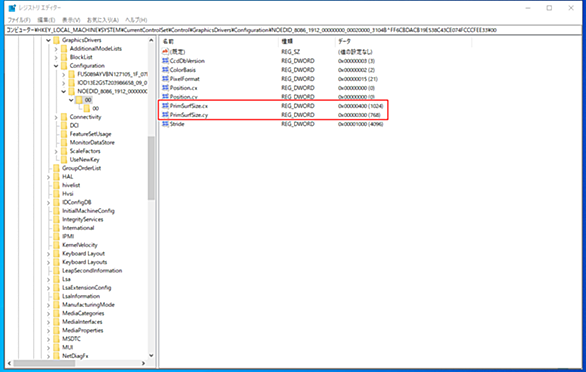586x372 pixels.
Task: Click the registry path address bar
Action: pos(293,30)
